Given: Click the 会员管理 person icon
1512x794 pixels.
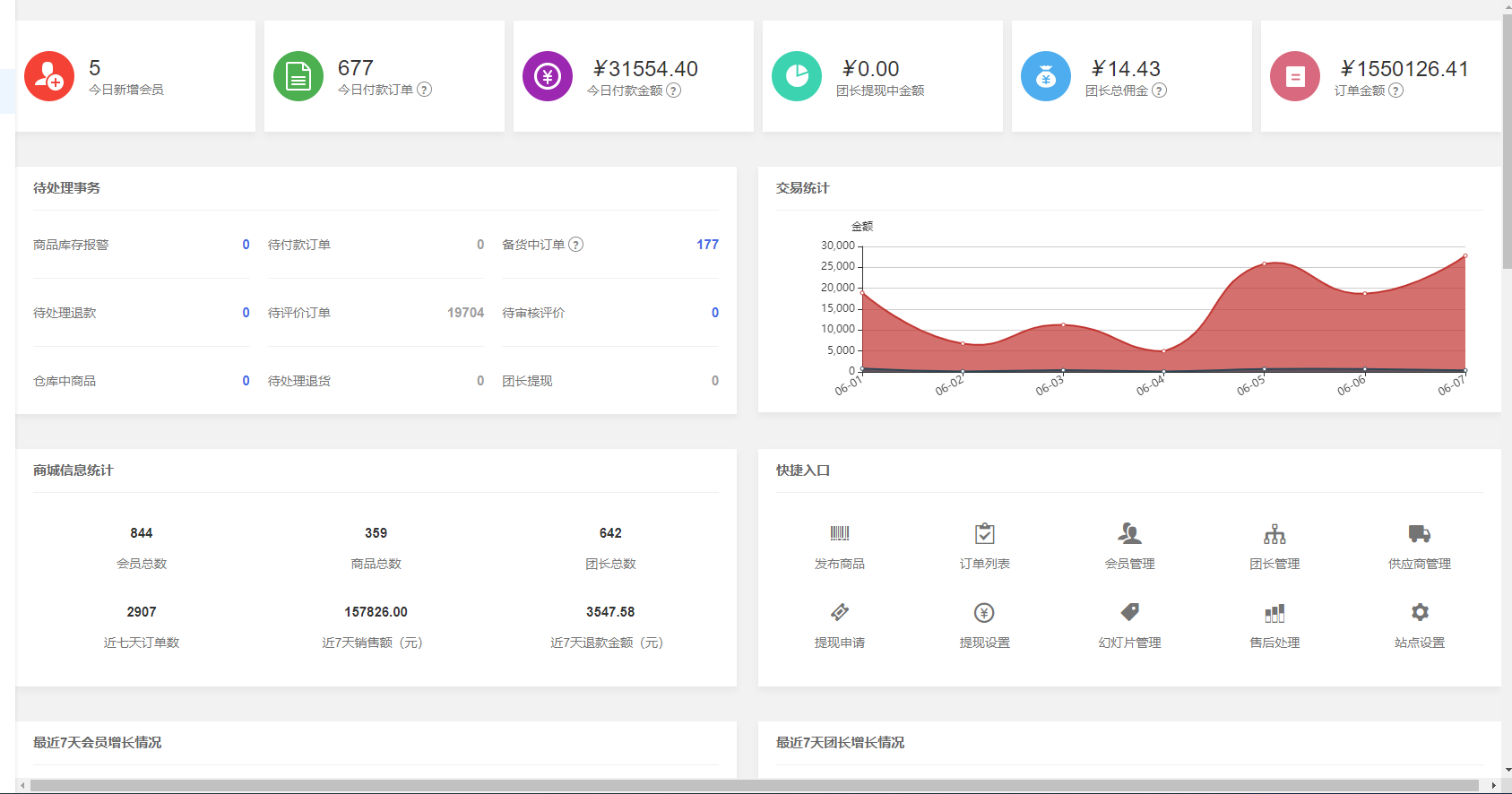Looking at the screenshot, I should (x=1130, y=533).
